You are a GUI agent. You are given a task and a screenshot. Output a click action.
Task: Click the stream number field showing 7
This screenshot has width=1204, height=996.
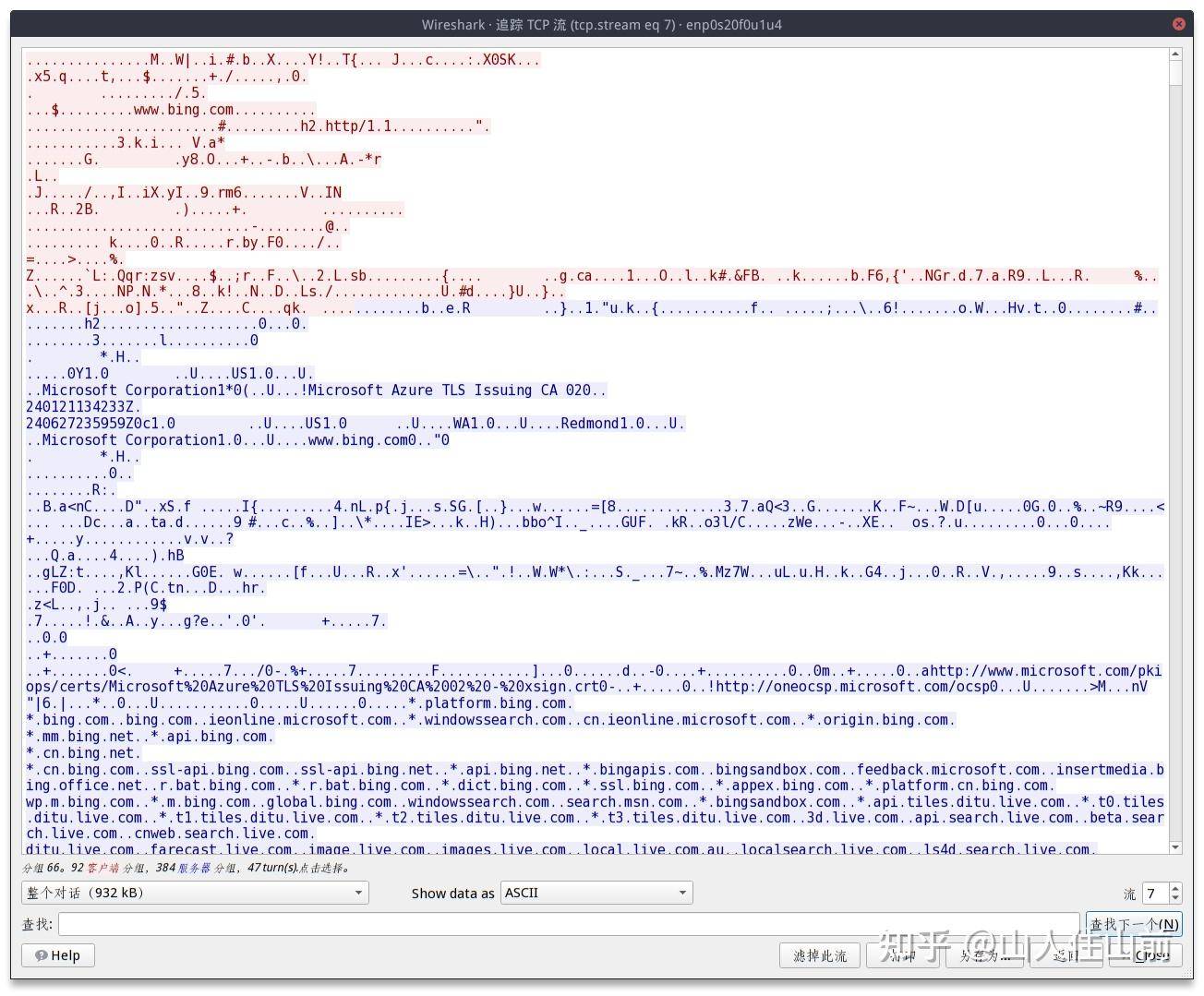click(1155, 893)
